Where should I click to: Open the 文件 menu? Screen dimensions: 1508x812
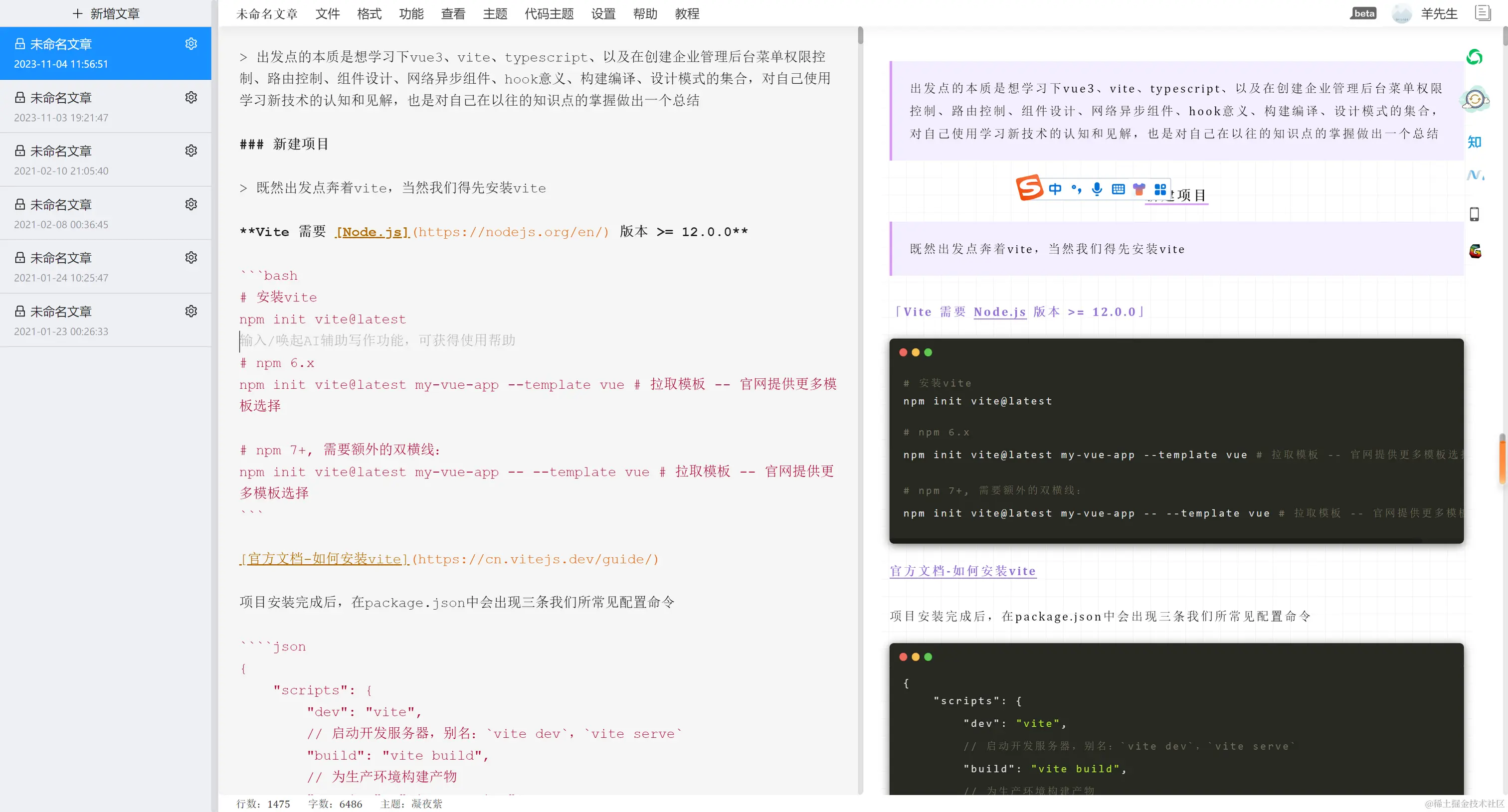click(327, 13)
